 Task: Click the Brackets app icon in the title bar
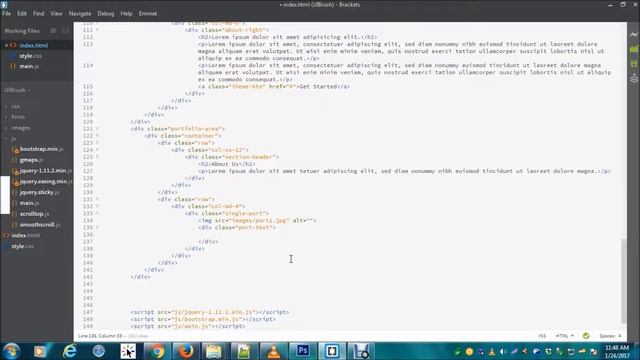pos(4,4)
